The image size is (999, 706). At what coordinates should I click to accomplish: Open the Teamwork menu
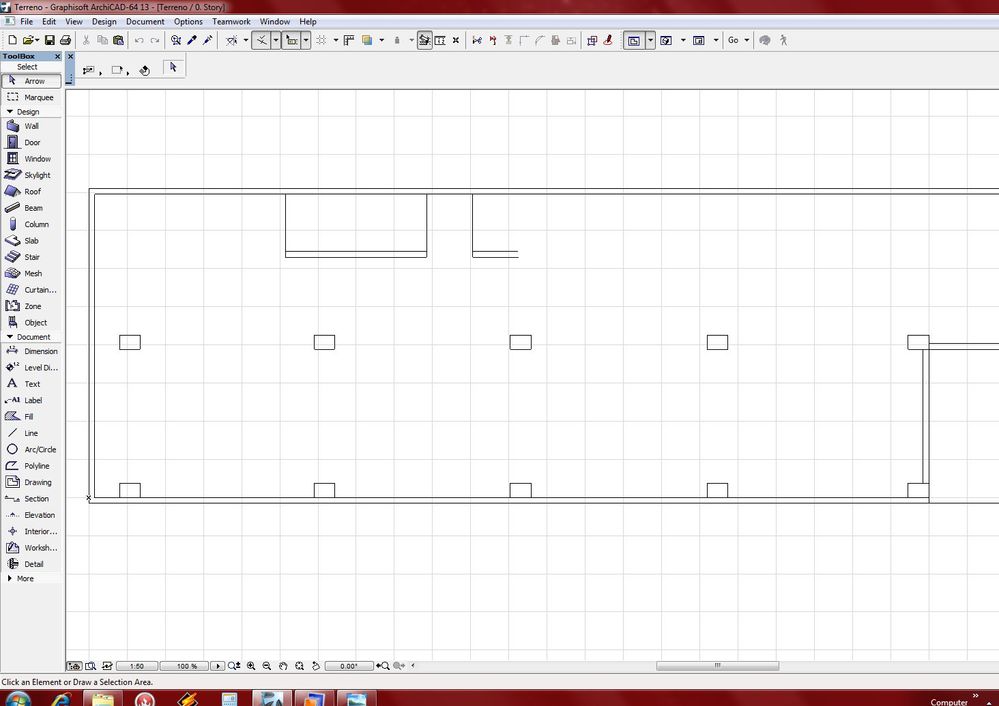[x=231, y=22]
